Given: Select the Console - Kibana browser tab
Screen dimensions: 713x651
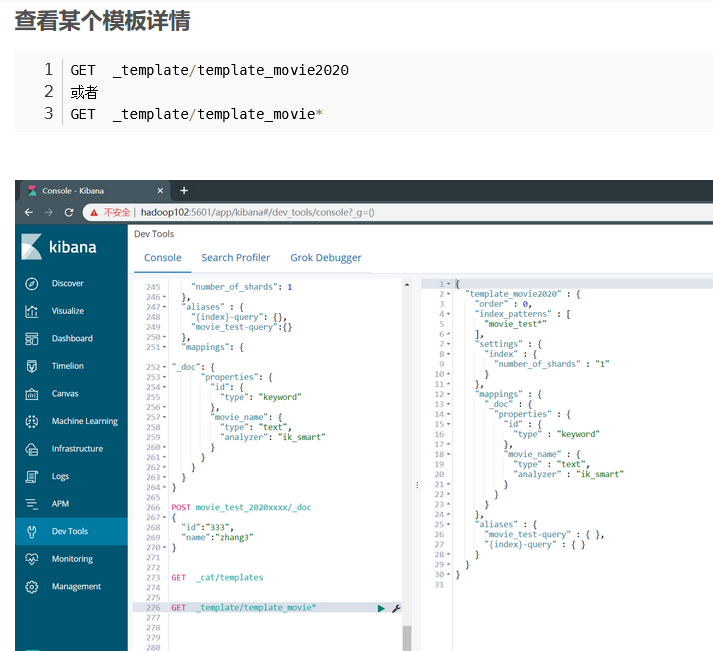Looking at the screenshot, I should (93, 190).
